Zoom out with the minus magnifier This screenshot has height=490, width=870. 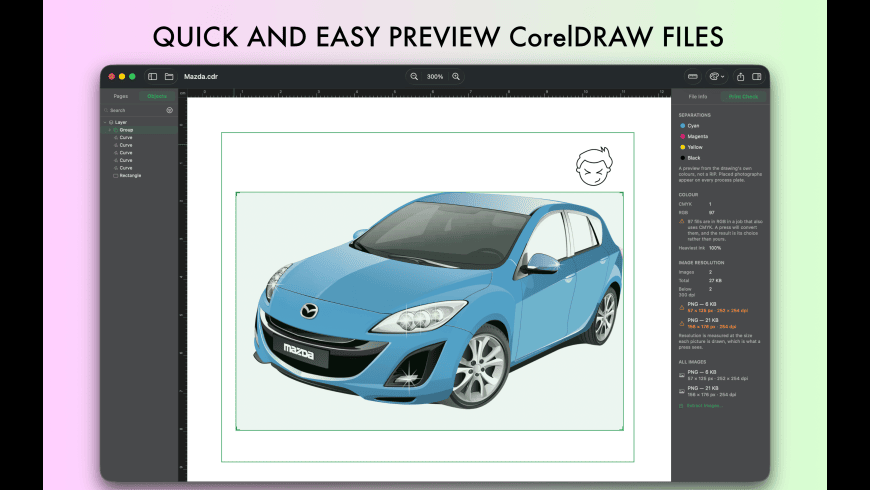click(x=414, y=77)
